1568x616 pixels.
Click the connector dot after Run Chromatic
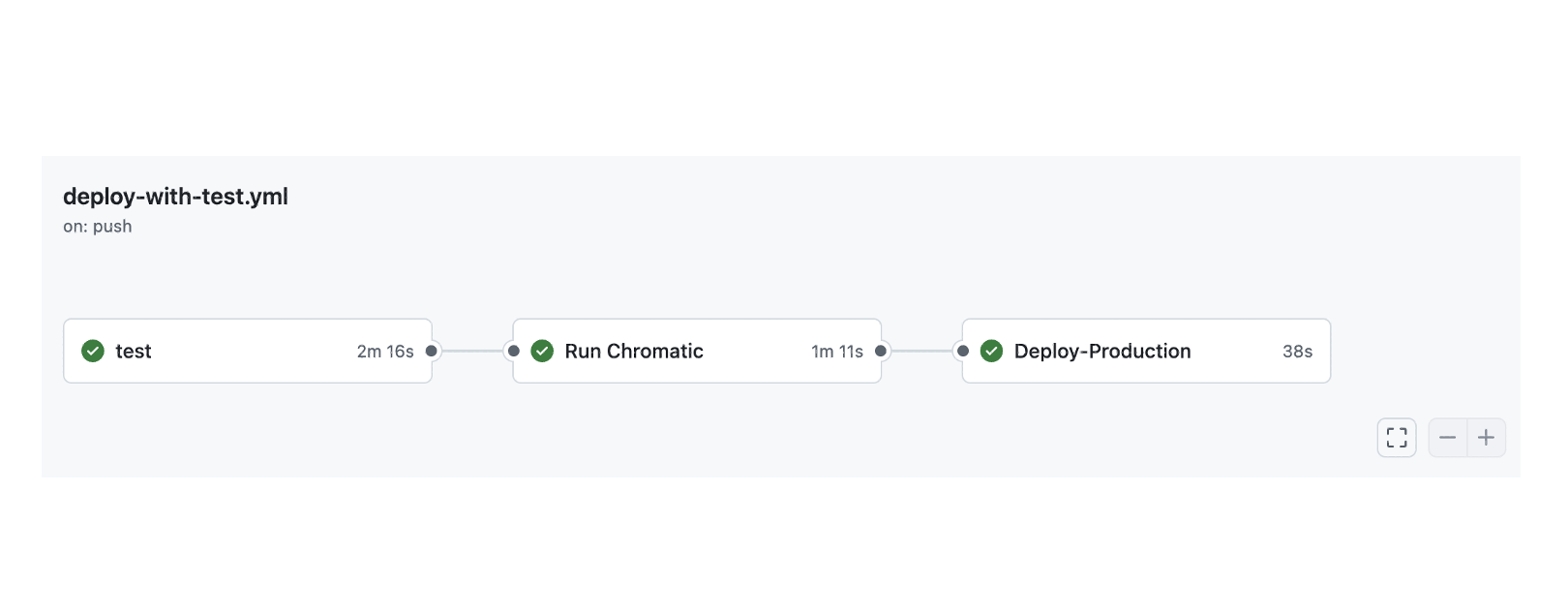(x=880, y=351)
